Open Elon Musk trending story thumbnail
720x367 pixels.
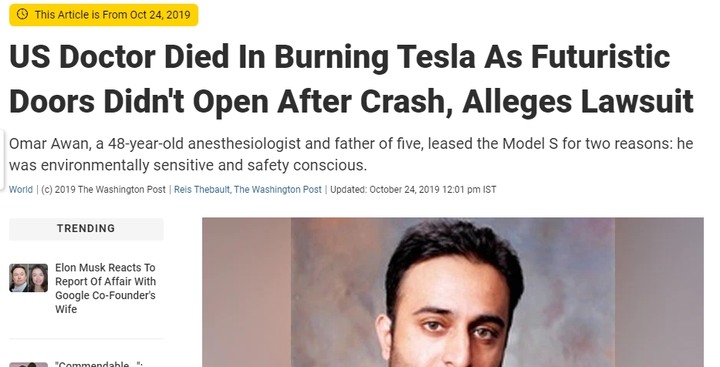28,278
